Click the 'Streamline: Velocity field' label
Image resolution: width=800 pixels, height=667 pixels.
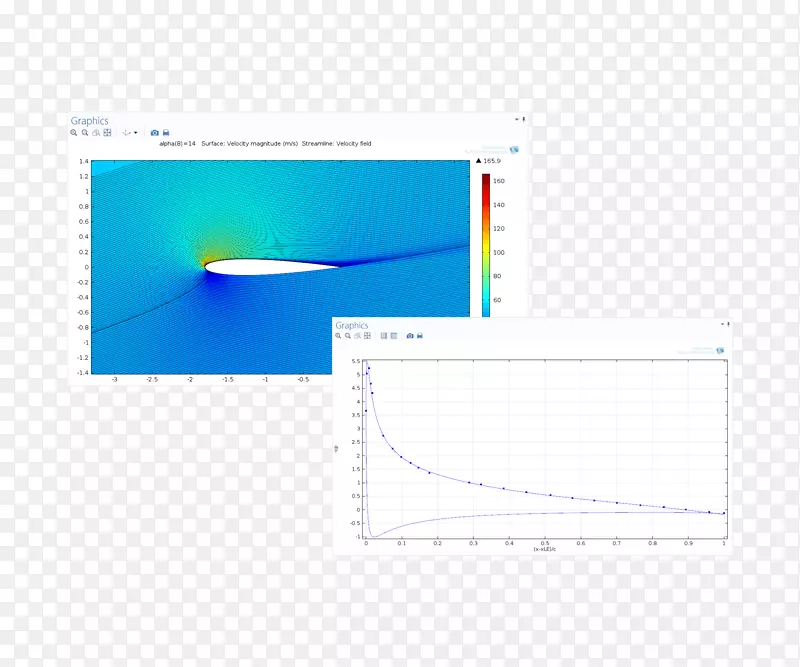point(336,143)
